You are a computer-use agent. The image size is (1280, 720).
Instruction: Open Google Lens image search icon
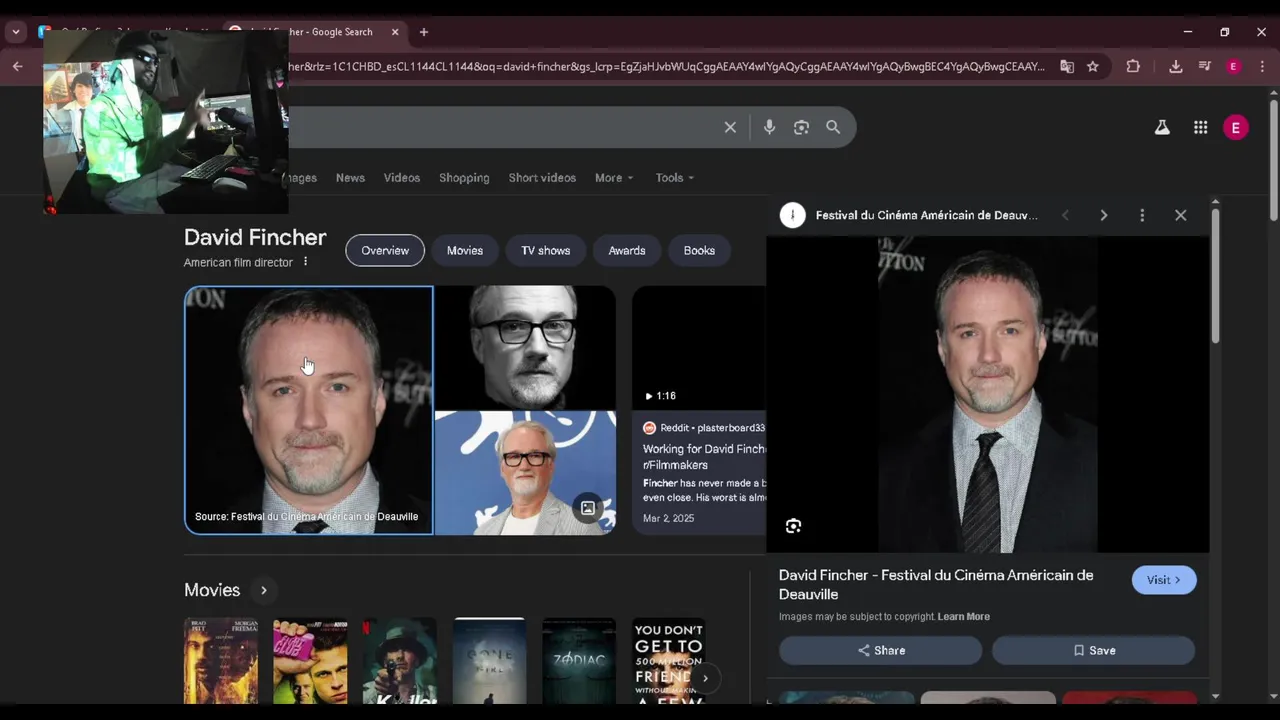(x=801, y=127)
